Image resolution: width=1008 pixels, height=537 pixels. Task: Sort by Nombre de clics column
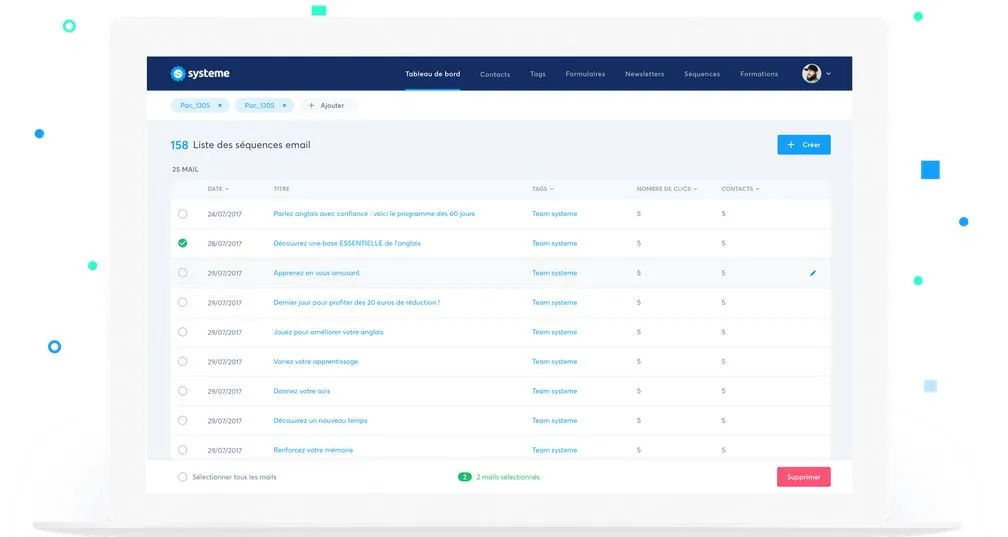666,189
